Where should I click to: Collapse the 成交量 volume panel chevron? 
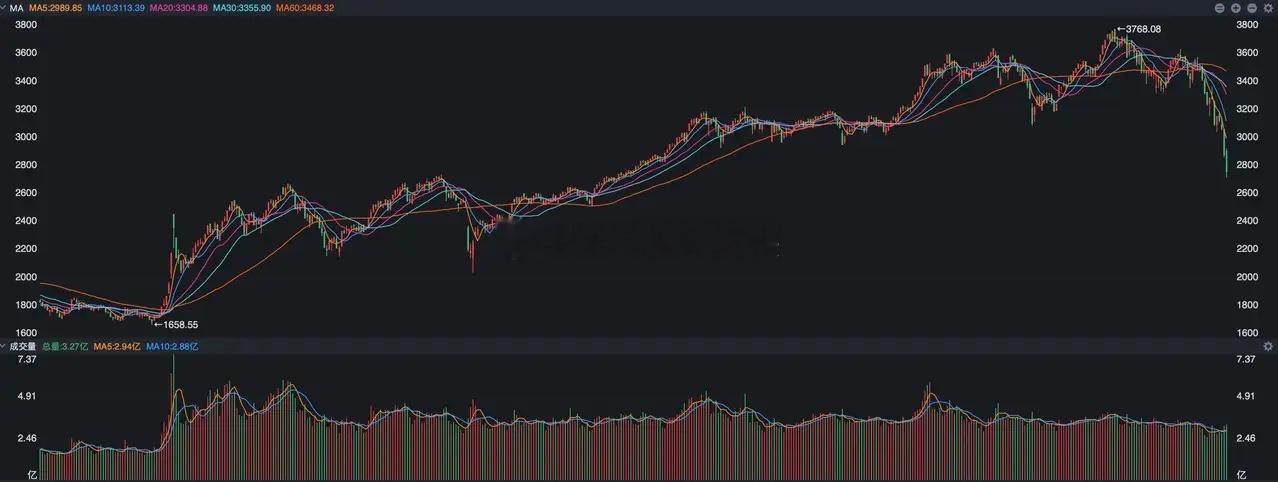4,346
